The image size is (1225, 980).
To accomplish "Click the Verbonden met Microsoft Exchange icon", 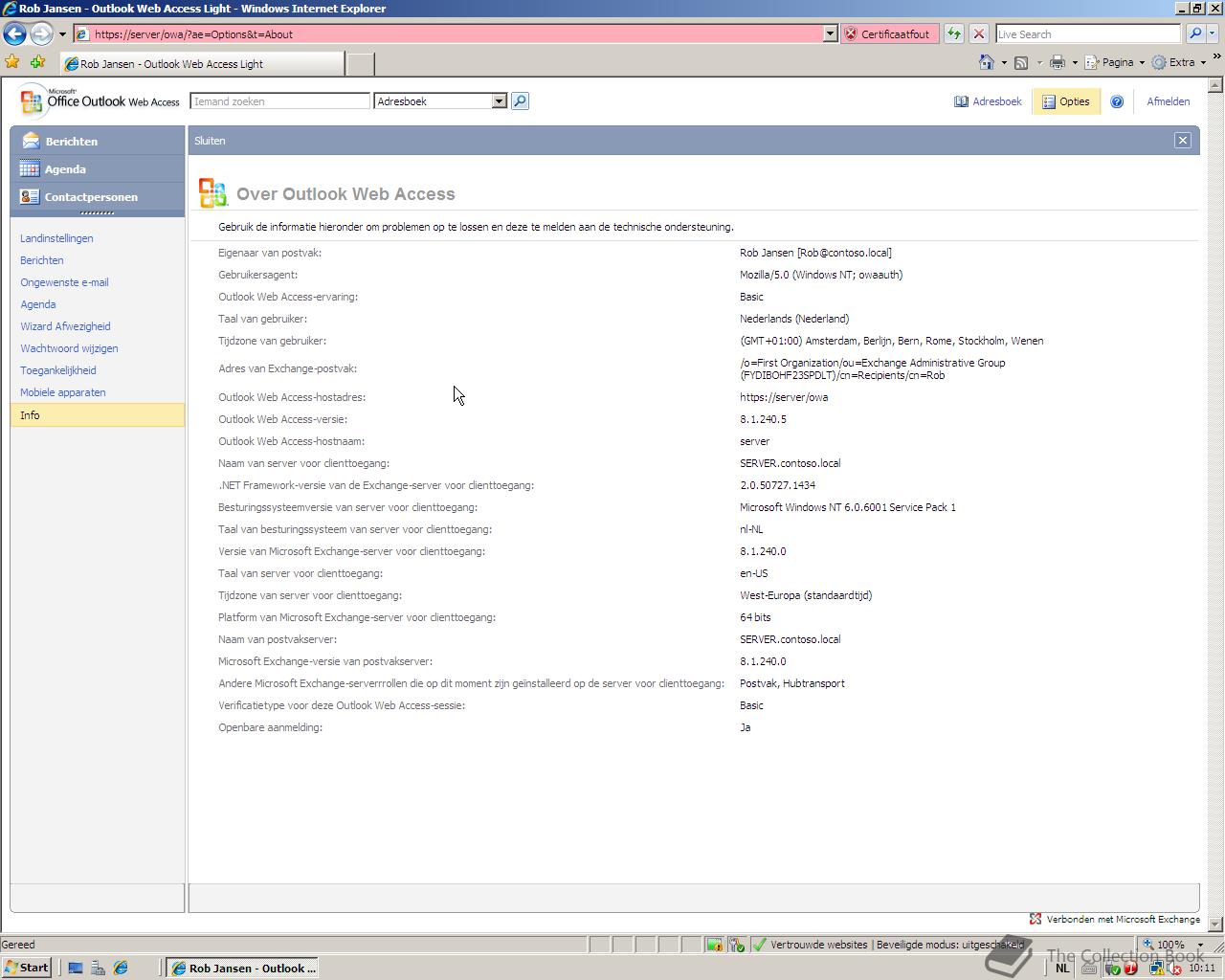I will [1035, 919].
